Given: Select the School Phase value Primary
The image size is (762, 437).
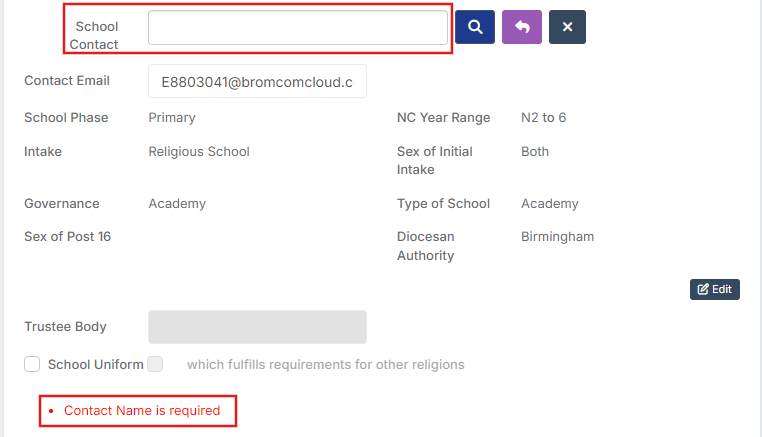Looking at the screenshot, I should click(172, 118).
